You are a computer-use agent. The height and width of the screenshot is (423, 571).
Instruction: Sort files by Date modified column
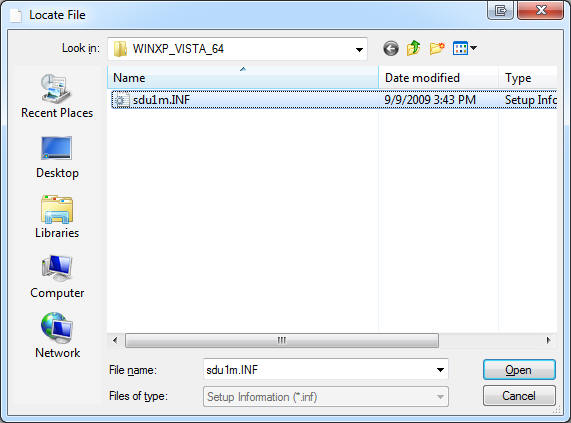pyautogui.click(x=438, y=78)
